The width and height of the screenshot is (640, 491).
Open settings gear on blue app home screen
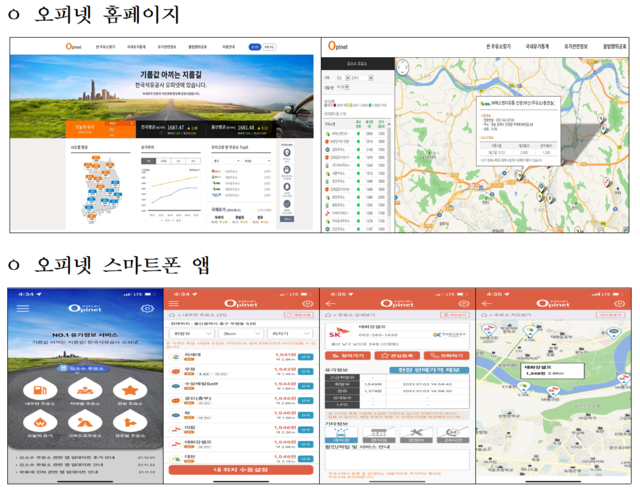pyautogui.click(x=147, y=309)
